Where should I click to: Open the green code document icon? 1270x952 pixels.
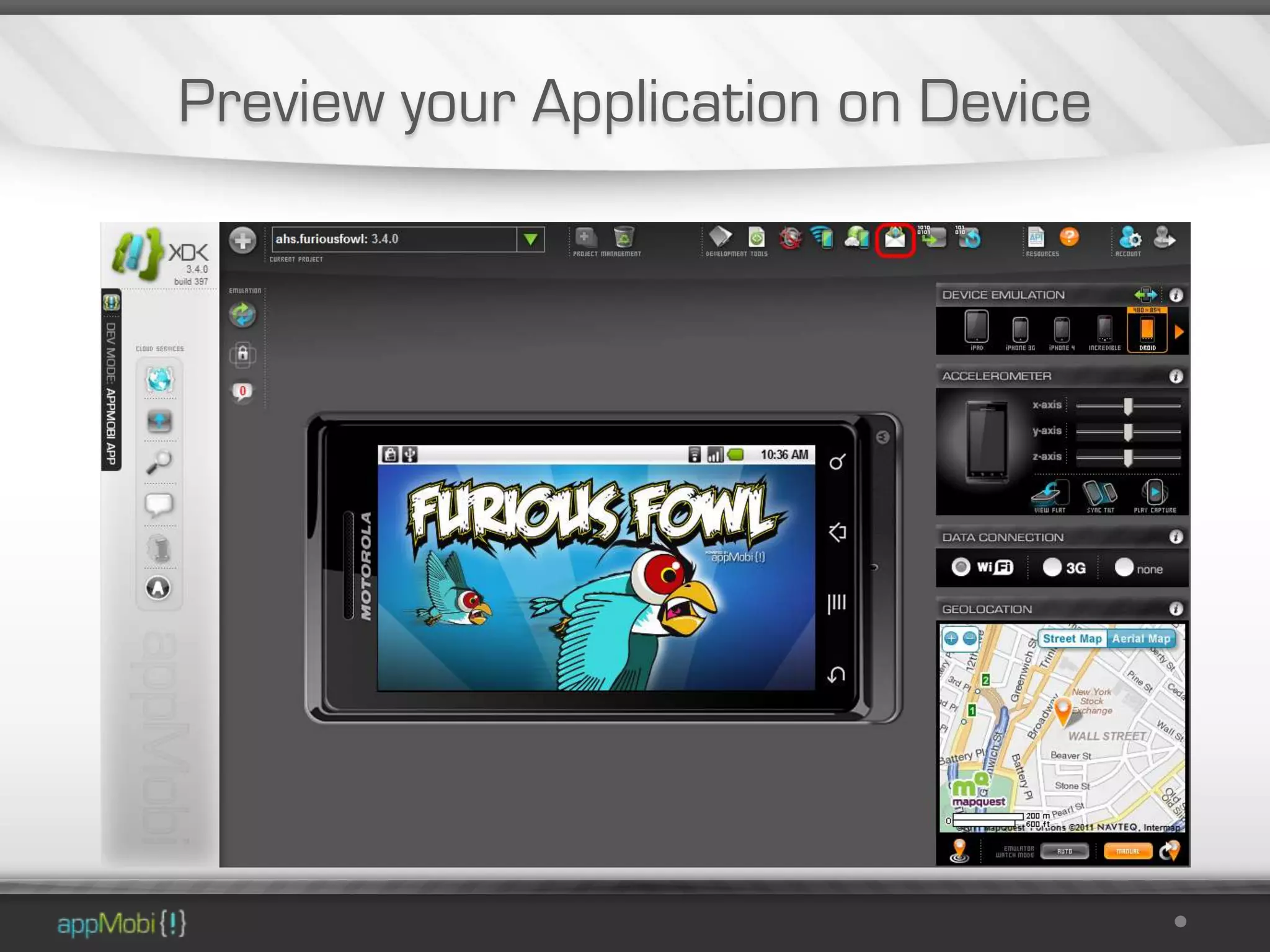coord(756,237)
